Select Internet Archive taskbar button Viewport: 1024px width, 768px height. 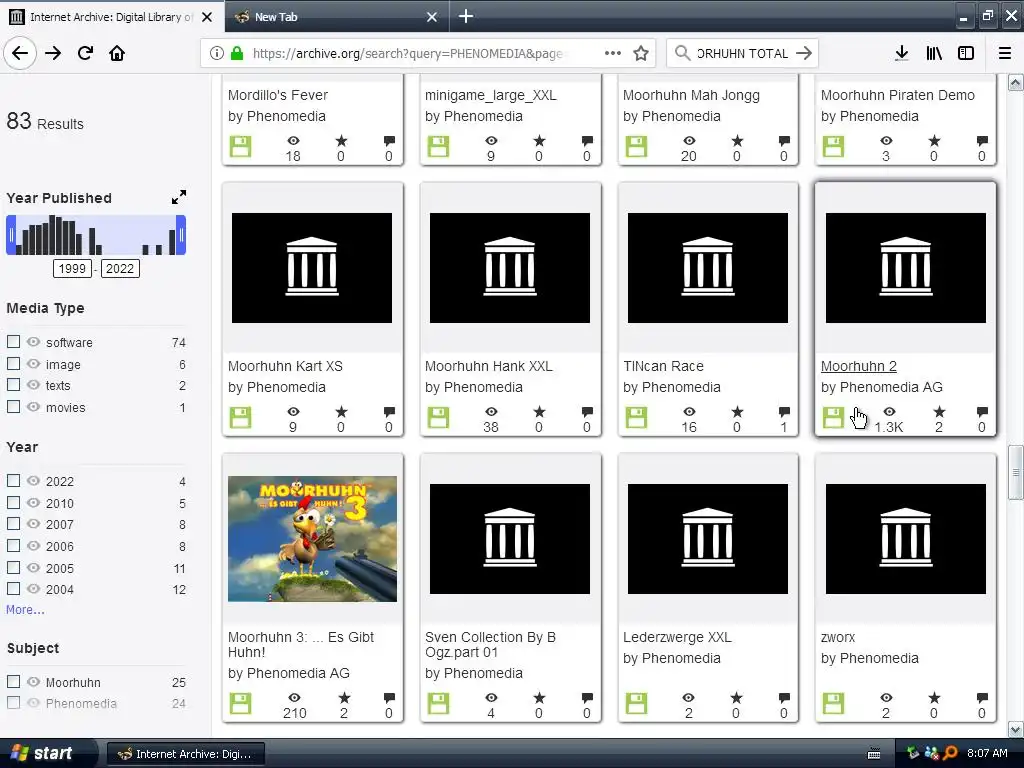coord(185,754)
